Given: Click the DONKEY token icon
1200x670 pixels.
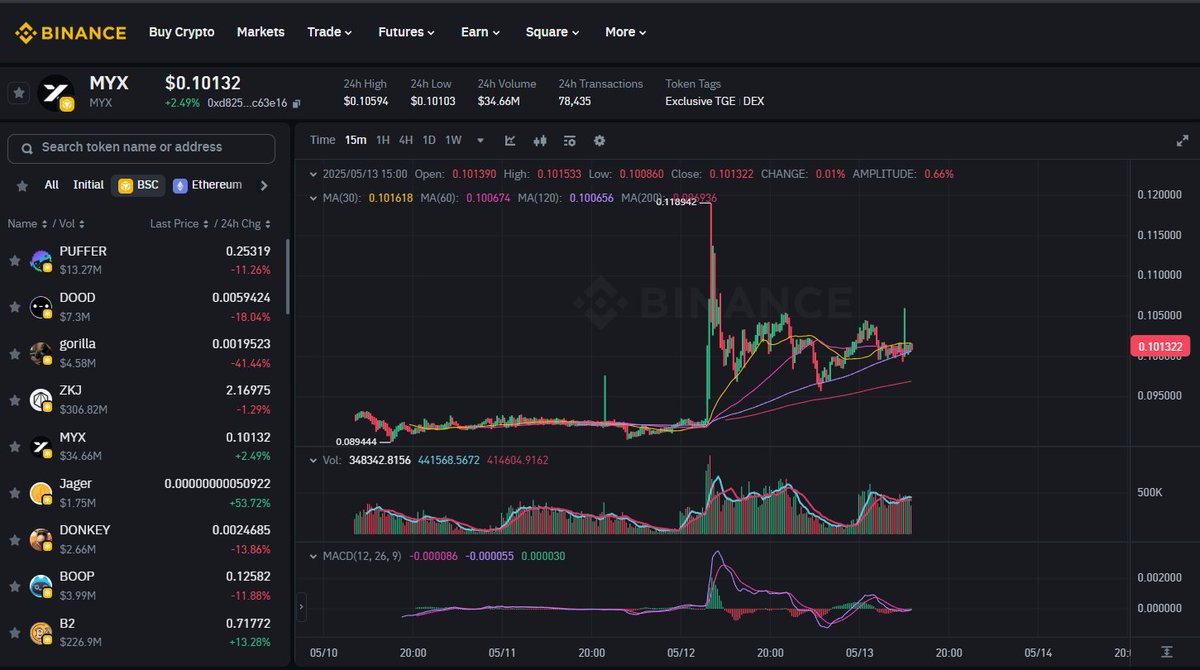Looking at the screenshot, I should [x=41, y=540].
